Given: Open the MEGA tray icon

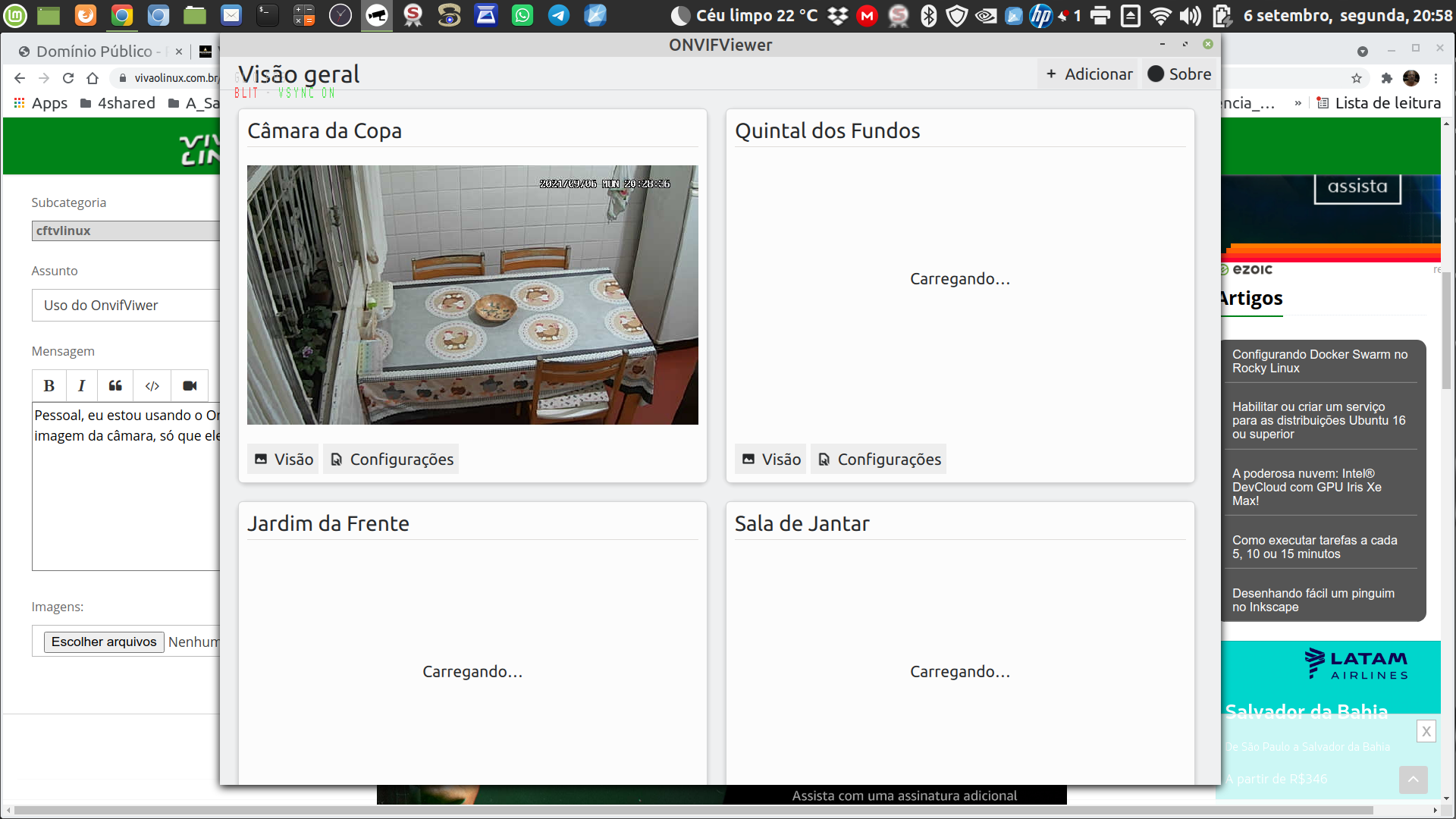Looking at the screenshot, I should point(867,15).
